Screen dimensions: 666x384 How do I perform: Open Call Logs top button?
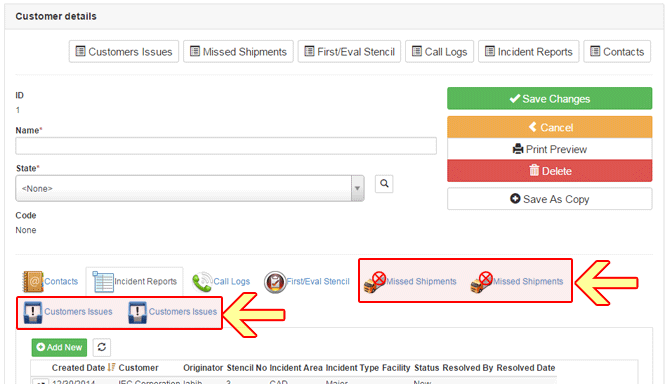point(439,52)
